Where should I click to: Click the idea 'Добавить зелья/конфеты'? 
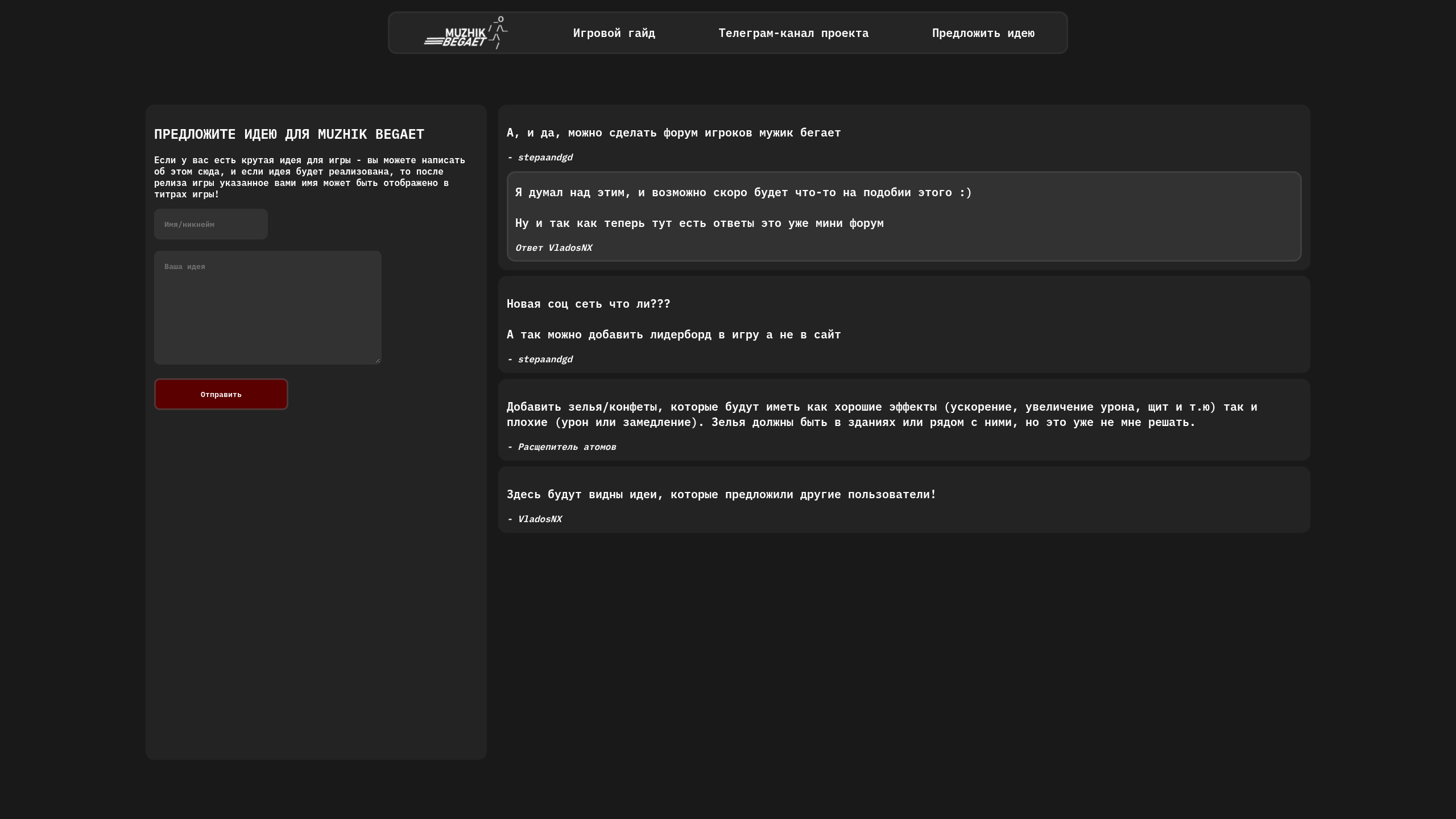coord(882,414)
